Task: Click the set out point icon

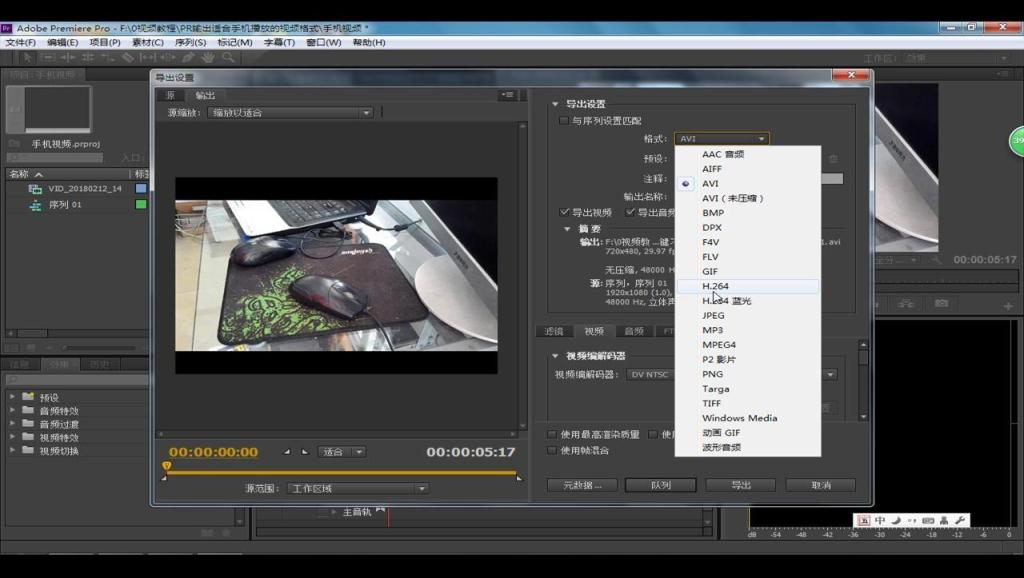Action: pyautogui.click(x=305, y=452)
